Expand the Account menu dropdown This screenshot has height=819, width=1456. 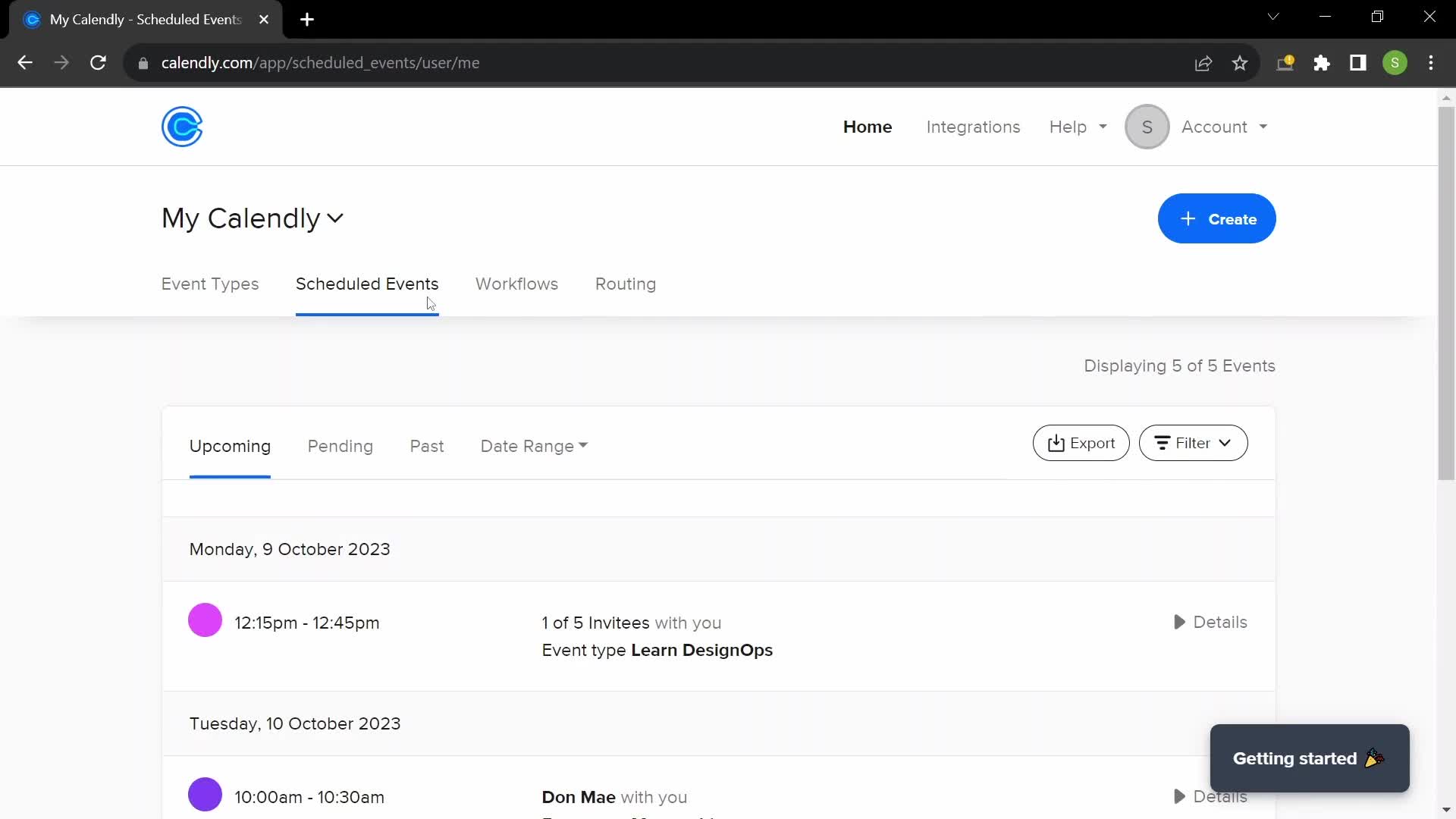tap(1222, 127)
